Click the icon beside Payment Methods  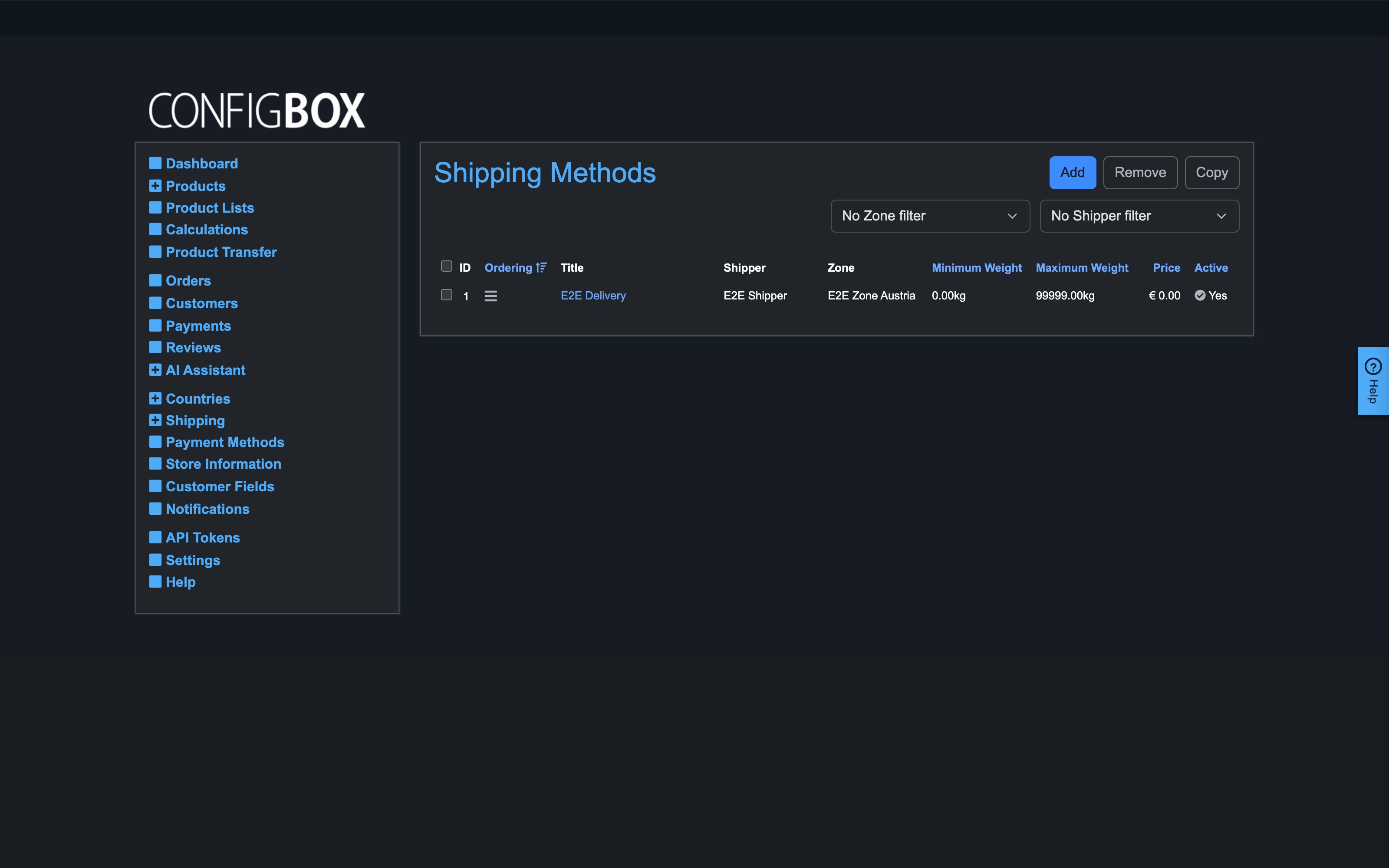tap(155, 442)
